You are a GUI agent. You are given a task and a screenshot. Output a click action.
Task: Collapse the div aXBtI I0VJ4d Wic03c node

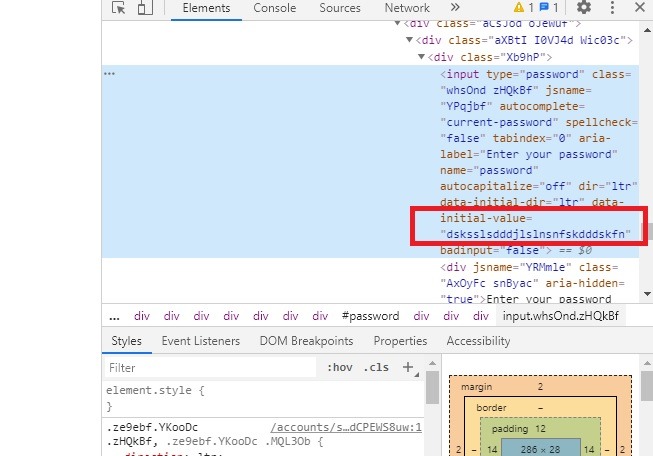click(409, 40)
